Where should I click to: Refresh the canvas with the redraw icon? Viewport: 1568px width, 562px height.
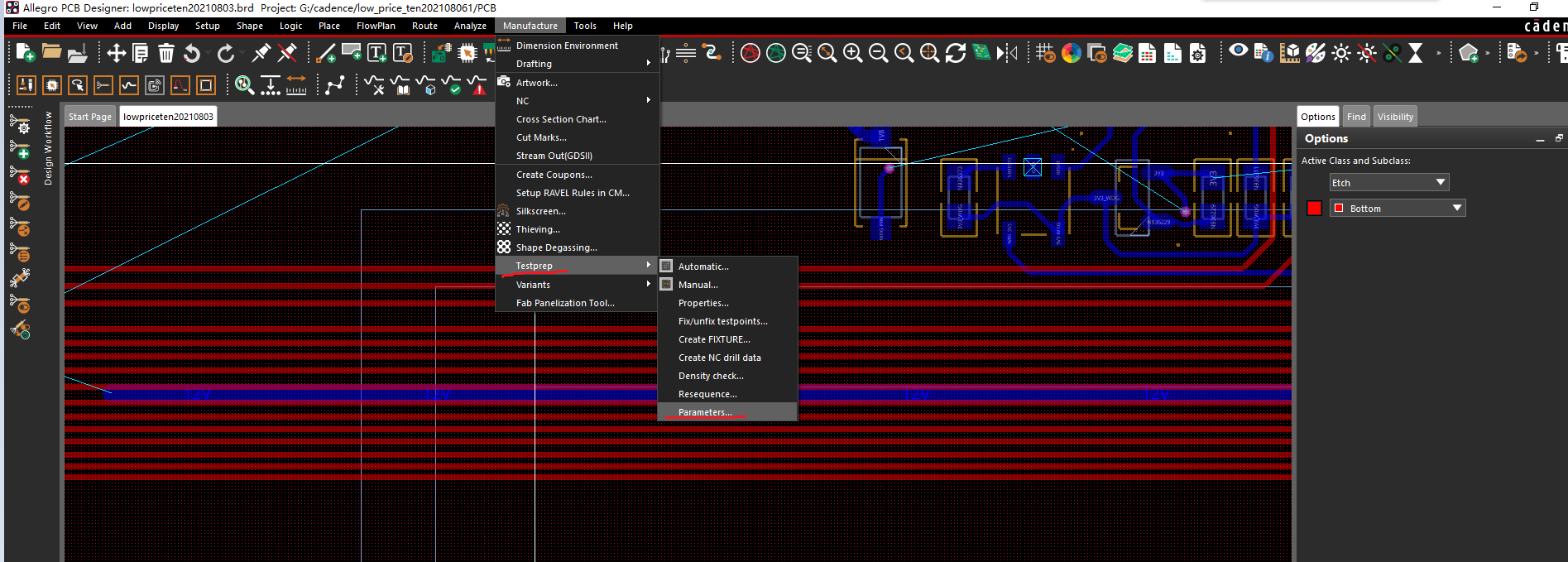click(956, 54)
